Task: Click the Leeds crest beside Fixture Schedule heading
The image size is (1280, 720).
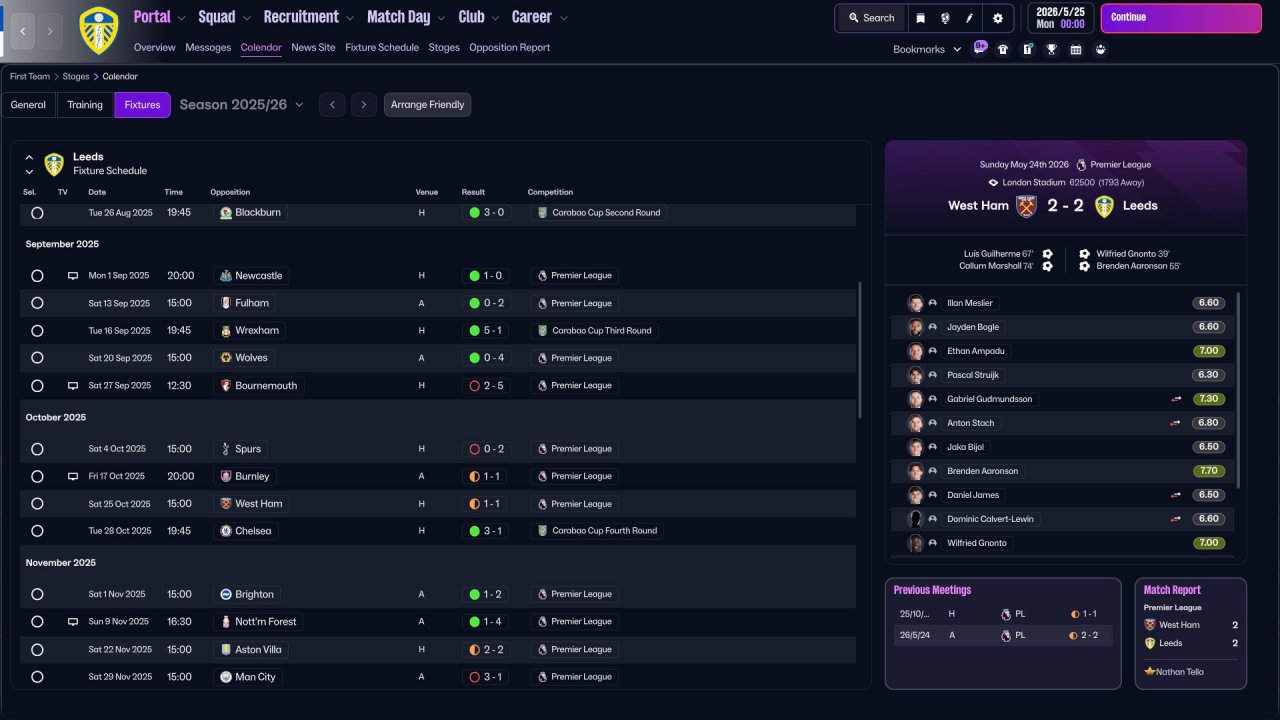Action: tap(54, 164)
